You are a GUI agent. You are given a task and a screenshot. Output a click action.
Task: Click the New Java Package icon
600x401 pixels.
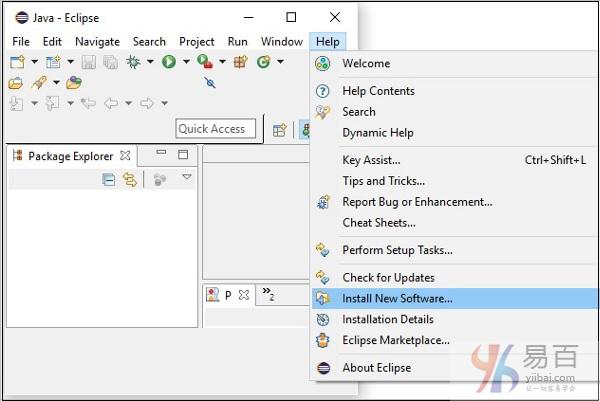pos(240,62)
